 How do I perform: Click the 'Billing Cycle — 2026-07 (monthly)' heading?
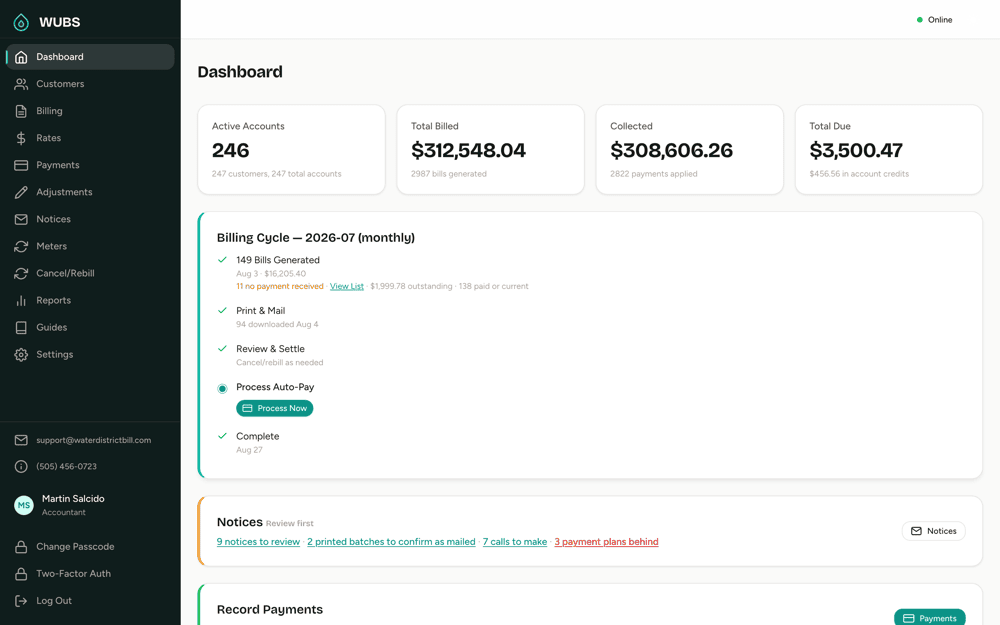click(316, 237)
